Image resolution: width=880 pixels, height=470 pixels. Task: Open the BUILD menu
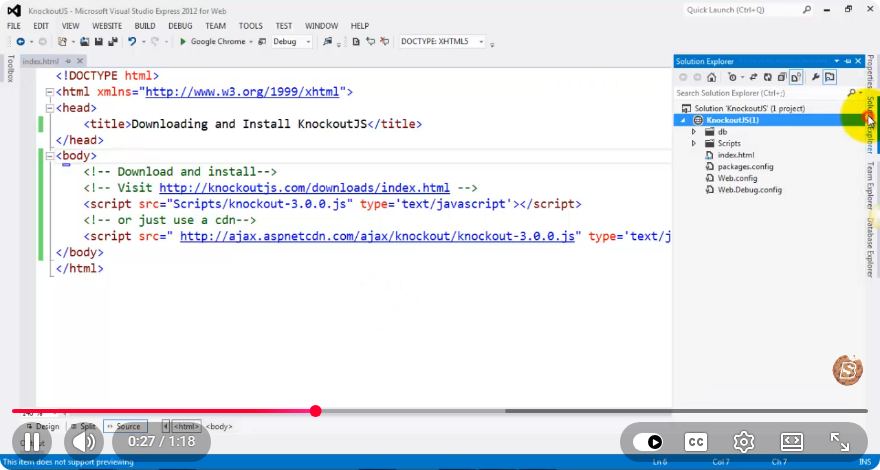pyautogui.click(x=145, y=26)
